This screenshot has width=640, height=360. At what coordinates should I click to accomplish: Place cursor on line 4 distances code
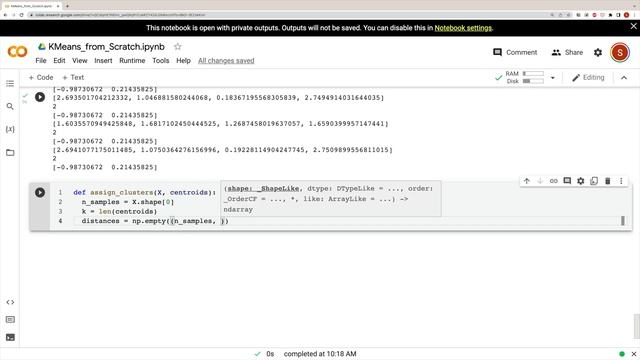click(155, 221)
